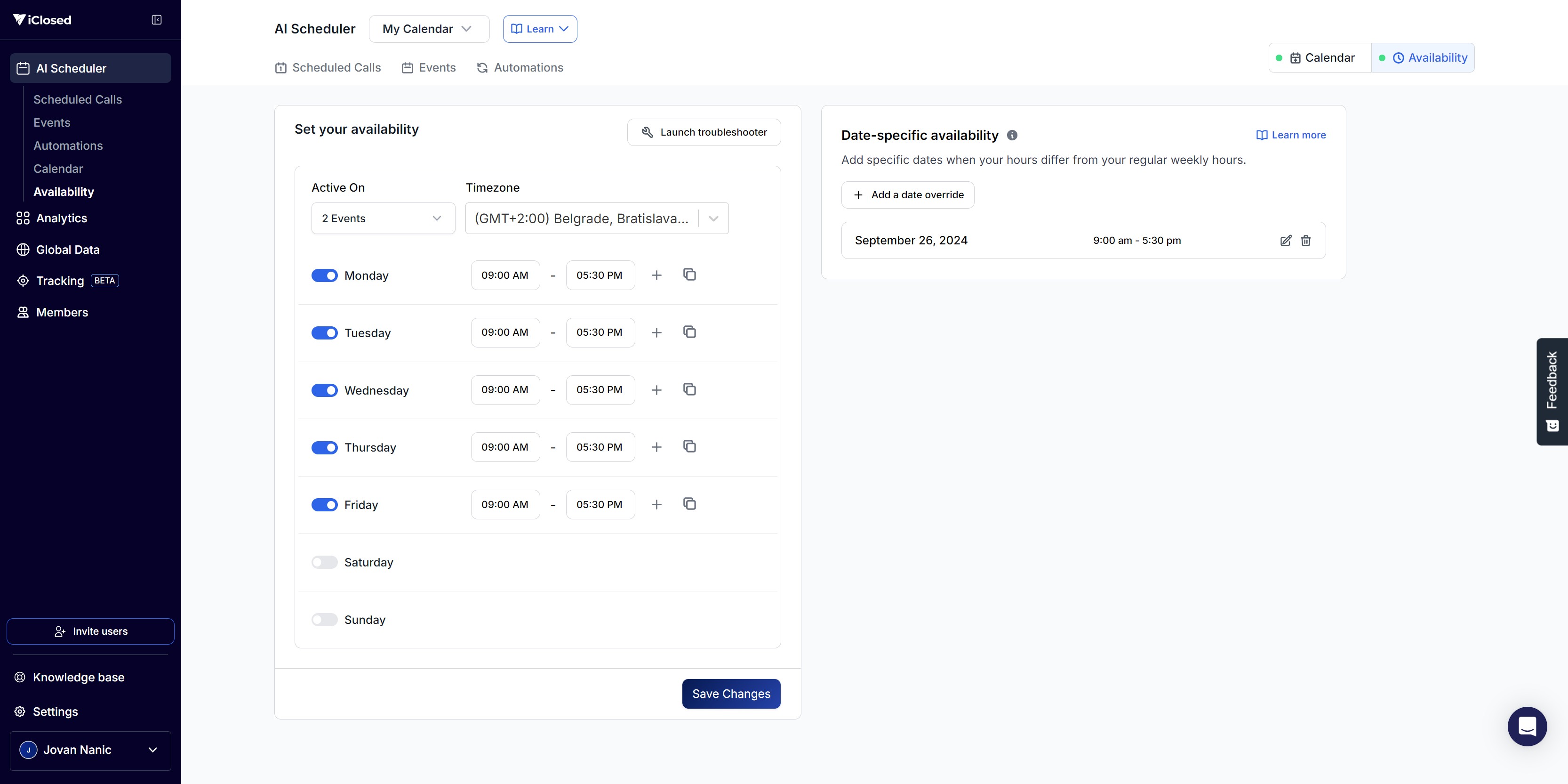Turn on the Sunday toggle

(x=324, y=620)
